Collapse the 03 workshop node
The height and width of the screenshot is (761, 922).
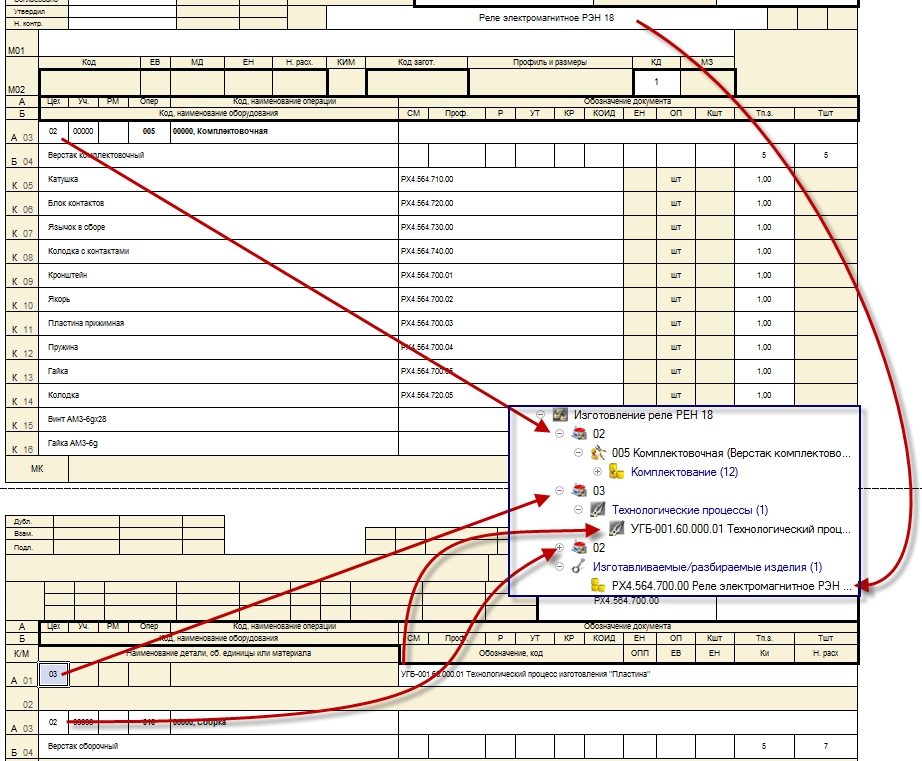click(559, 491)
